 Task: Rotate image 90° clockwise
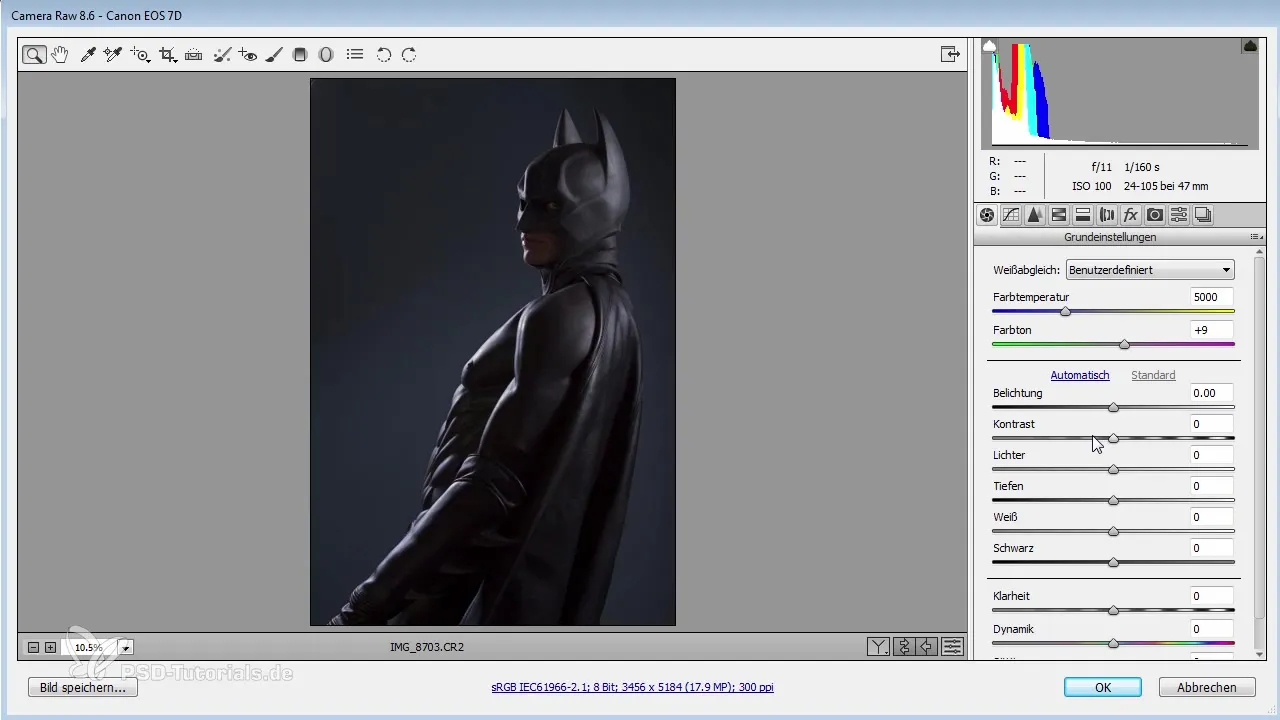[409, 55]
